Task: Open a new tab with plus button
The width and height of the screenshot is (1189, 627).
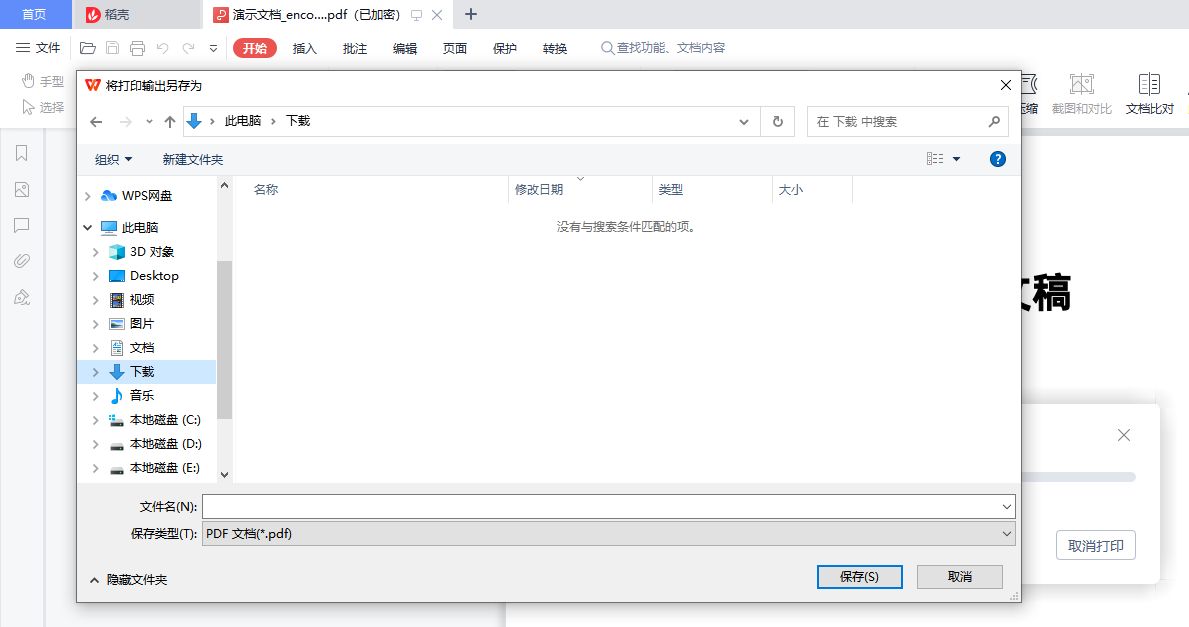Action: [471, 14]
